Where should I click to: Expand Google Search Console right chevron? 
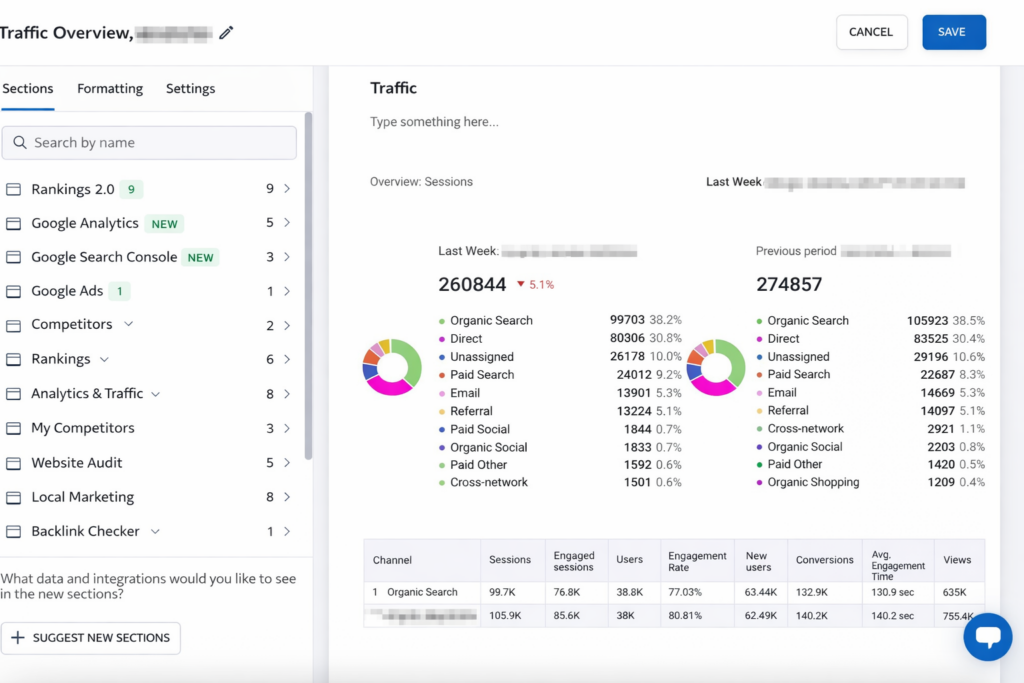[287, 257]
